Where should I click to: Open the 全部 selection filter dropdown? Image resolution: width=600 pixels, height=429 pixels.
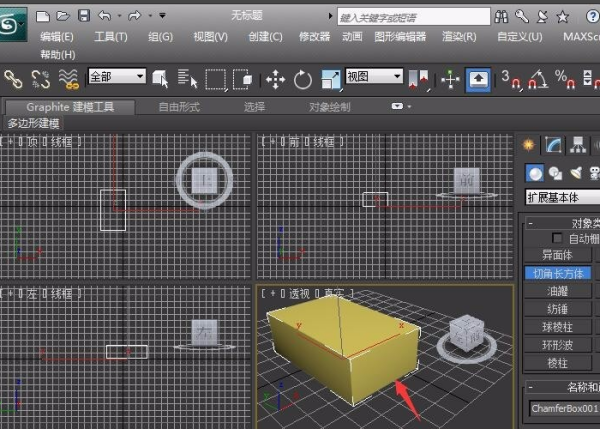pyautogui.click(x=117, y=76)
